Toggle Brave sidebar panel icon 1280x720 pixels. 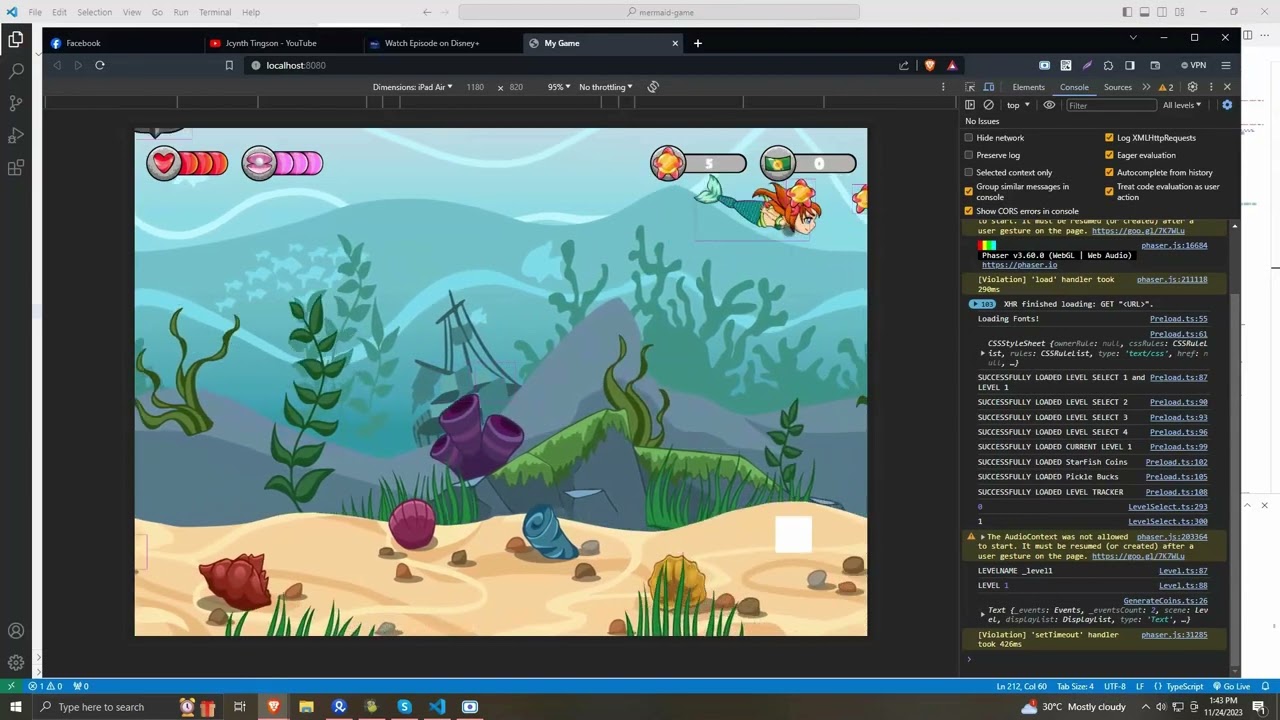coord(1129,65)
